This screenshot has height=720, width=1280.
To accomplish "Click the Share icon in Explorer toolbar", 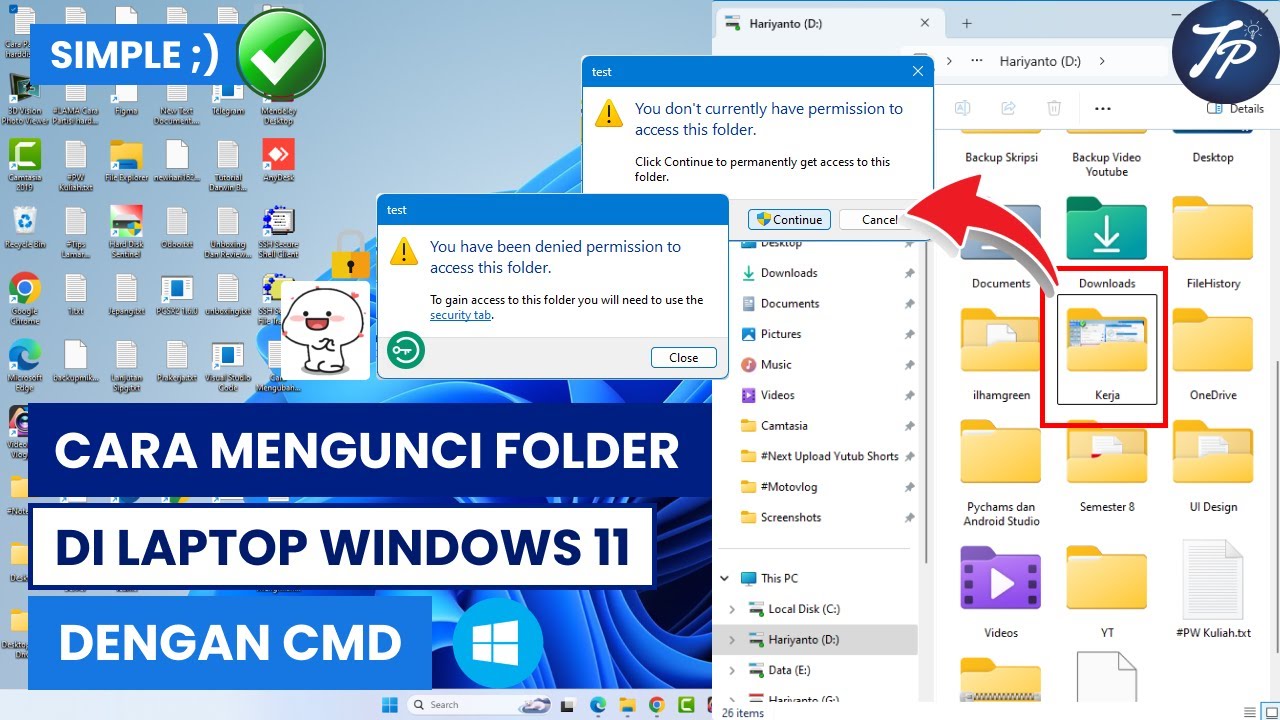I will click(x=1008, y=108).
